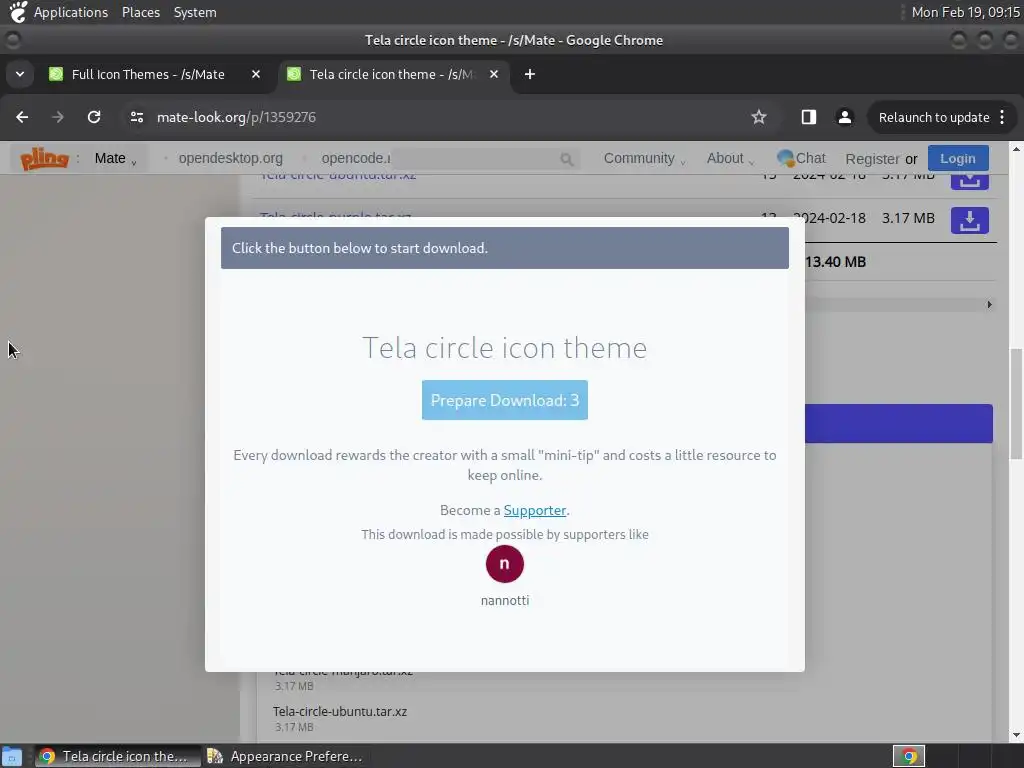This screenshot has height=768, width=1024.
Task: Click the Relaunch to update button
Action: pos(933,117)
